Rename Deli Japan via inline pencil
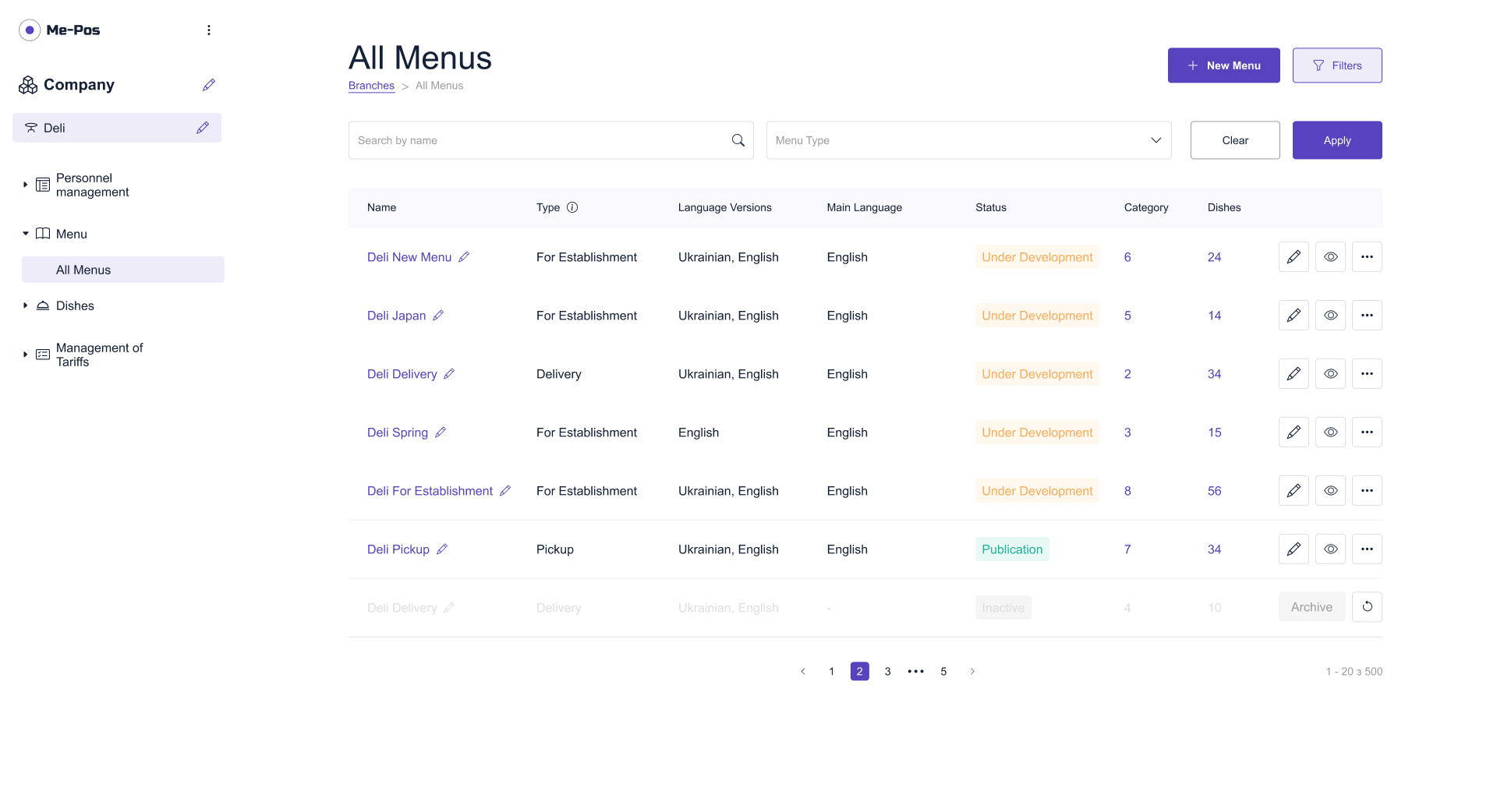 438,316
